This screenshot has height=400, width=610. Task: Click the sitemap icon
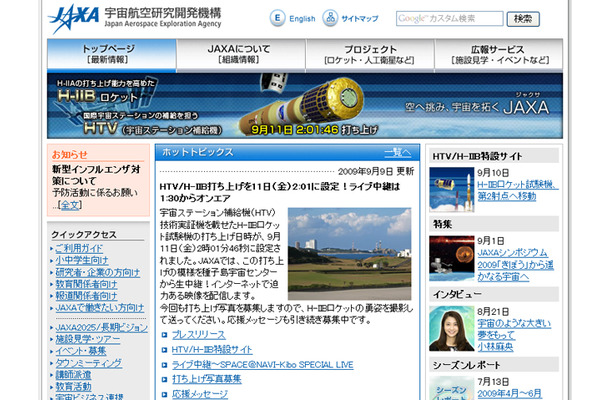[x=330, y=18]
